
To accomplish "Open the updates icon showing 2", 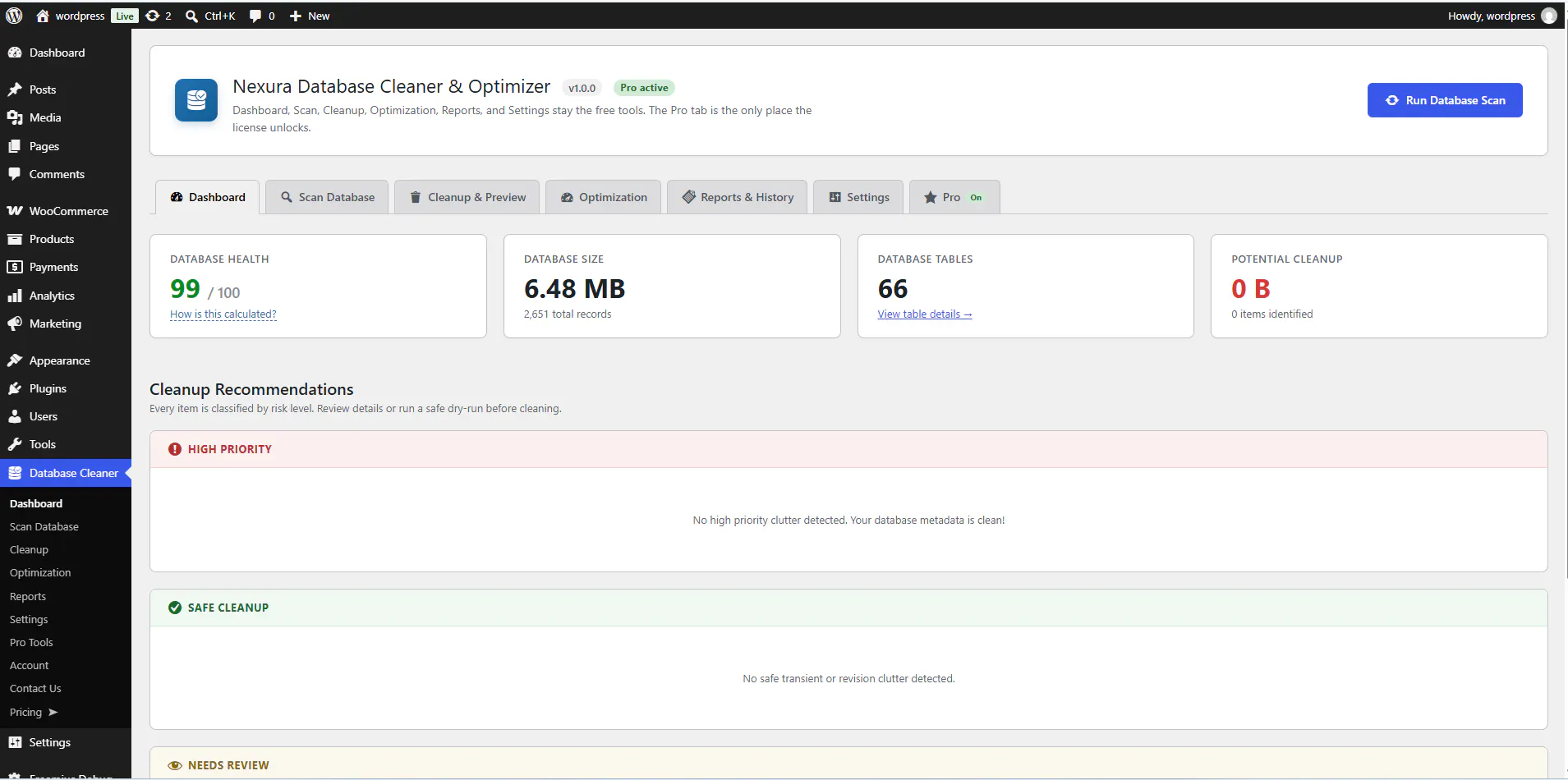I will [x=153, y=16].
